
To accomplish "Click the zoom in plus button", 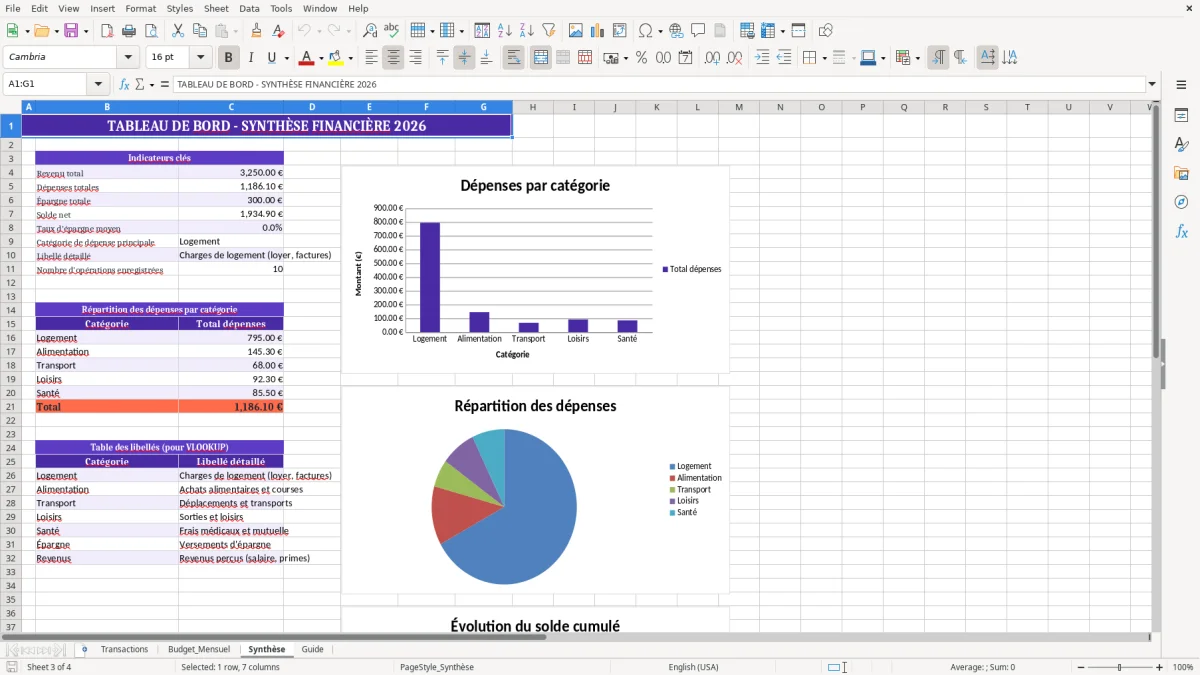I will pyautogui.click(x=1160, y=667).
